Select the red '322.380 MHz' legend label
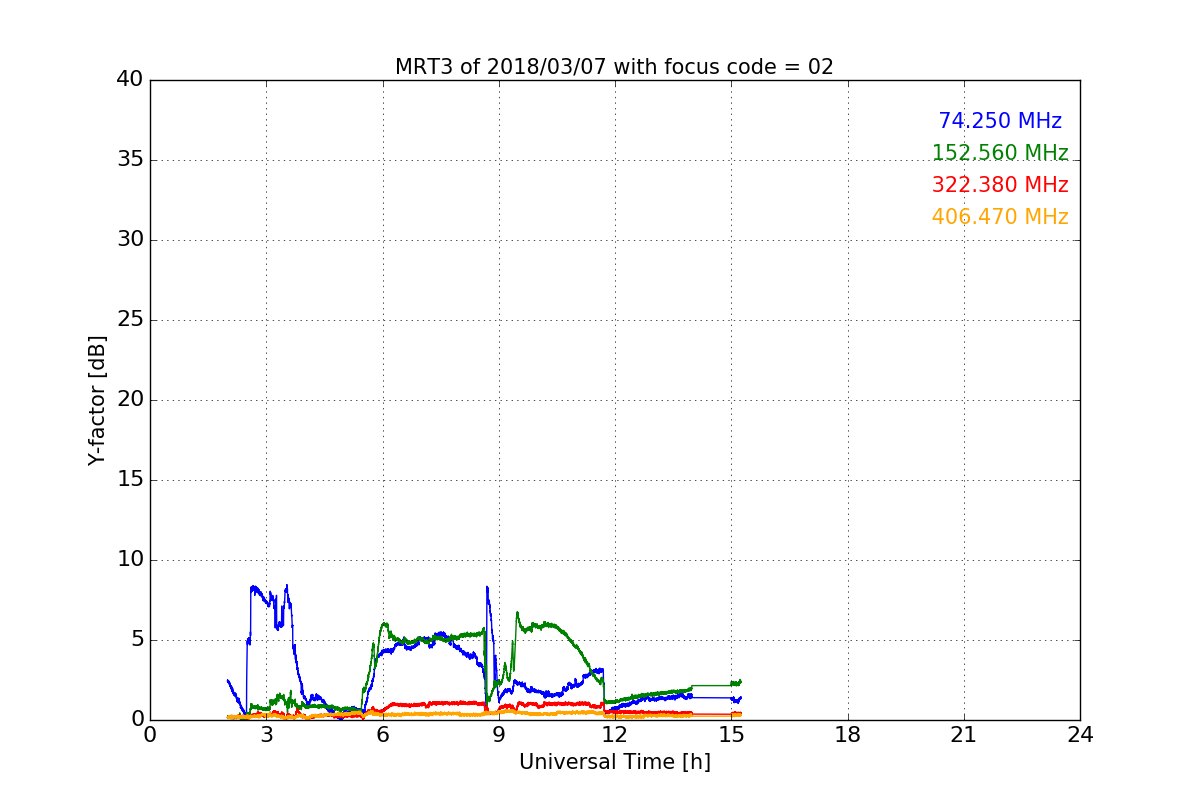Image resolution: width=1200 pixels, height=800 pixels. click(1000, 185)
